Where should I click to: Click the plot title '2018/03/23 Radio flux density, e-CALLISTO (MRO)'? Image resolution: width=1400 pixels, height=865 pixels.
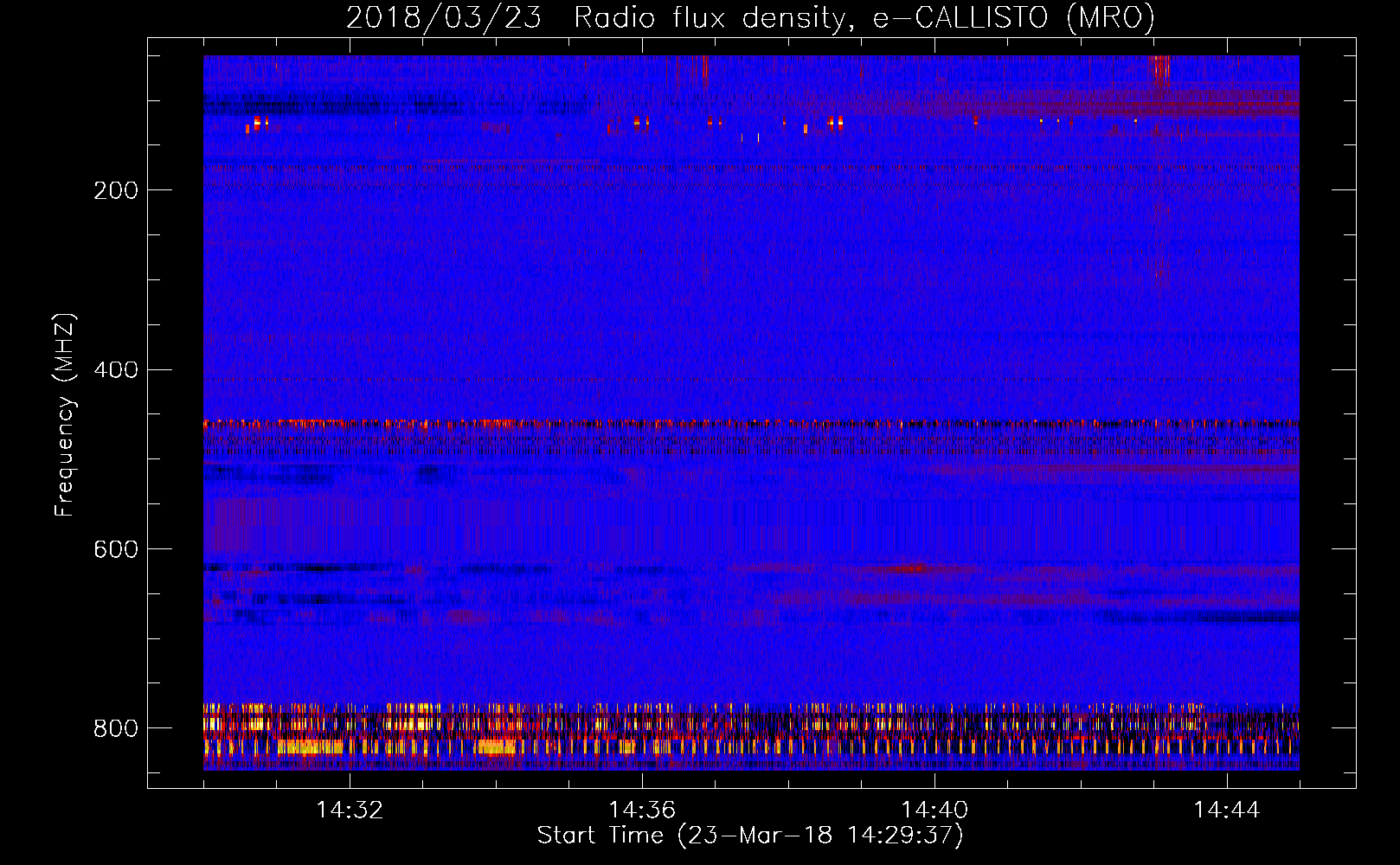(750, 17)
